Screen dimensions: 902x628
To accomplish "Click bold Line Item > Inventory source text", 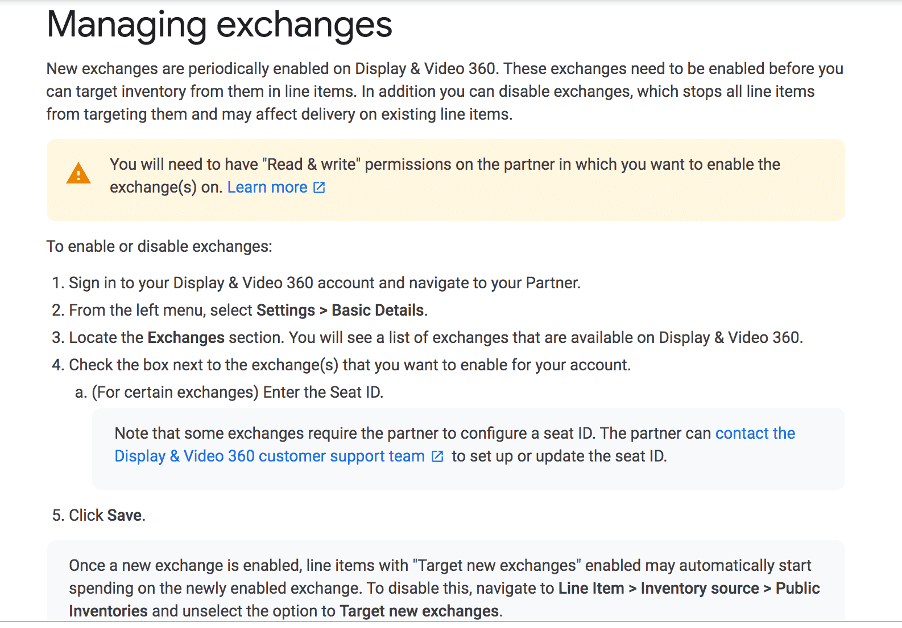I will coord(659,588).
